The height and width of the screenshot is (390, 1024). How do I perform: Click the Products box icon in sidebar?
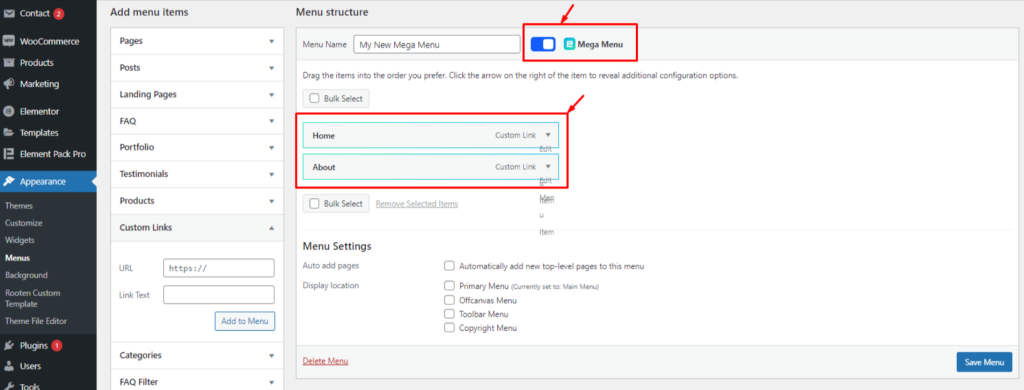pyautogui.click(x=9, y=63)
